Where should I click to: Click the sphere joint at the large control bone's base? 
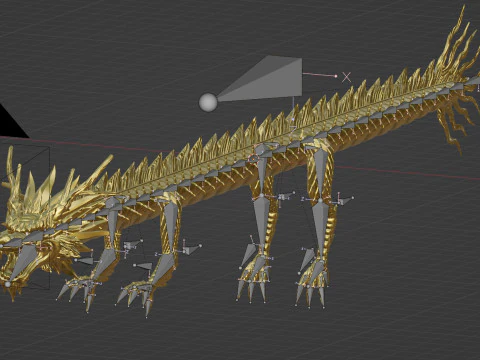pyautogui.click(x=208, y=102)
